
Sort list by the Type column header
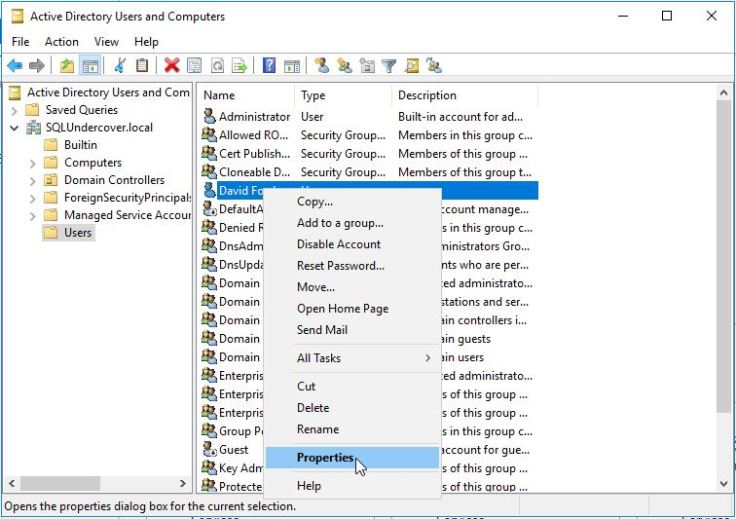pyautogui.click(x=343, y=95)
